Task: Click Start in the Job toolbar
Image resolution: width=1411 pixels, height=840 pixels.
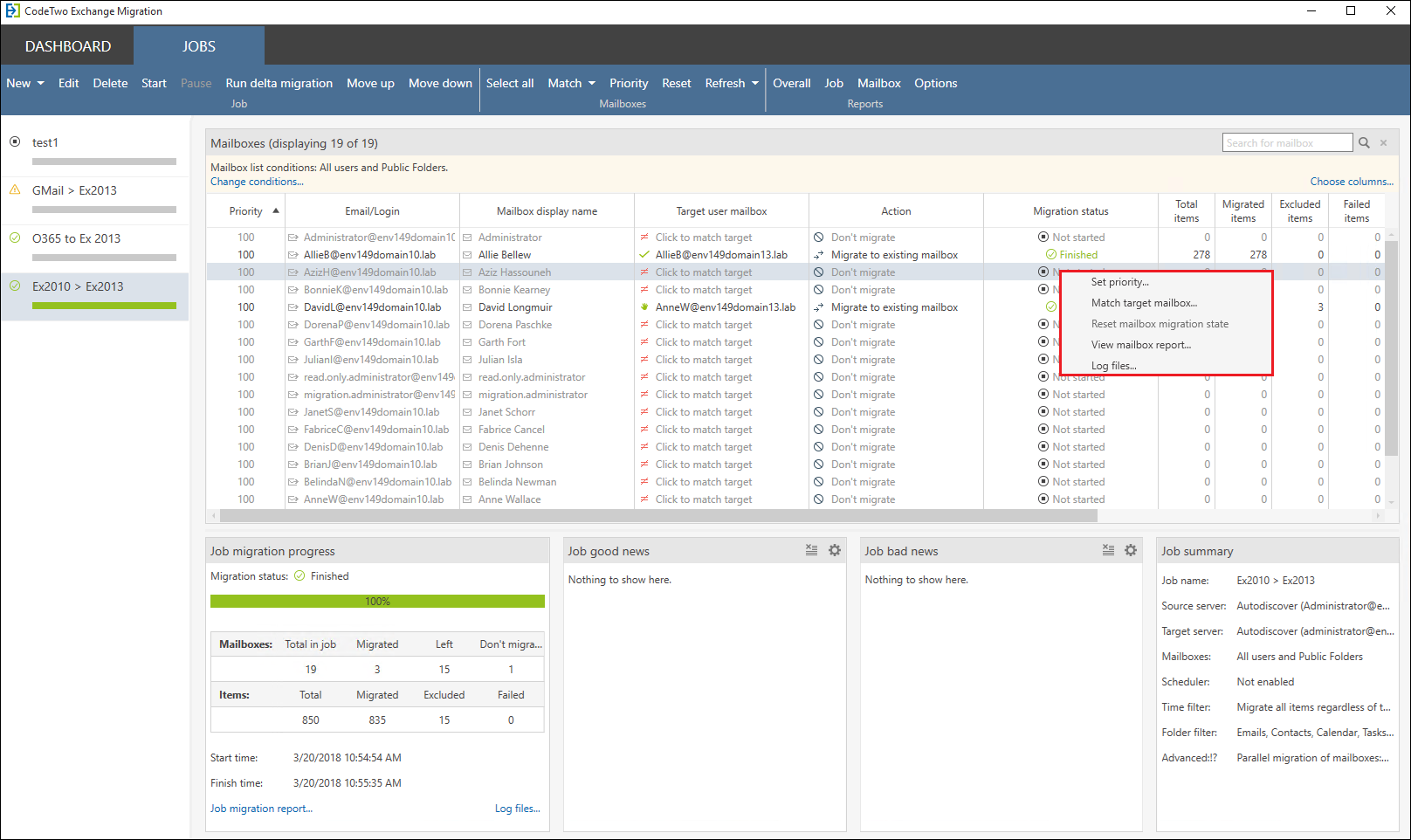Action: pyautogui.click(x=154, y=83)
